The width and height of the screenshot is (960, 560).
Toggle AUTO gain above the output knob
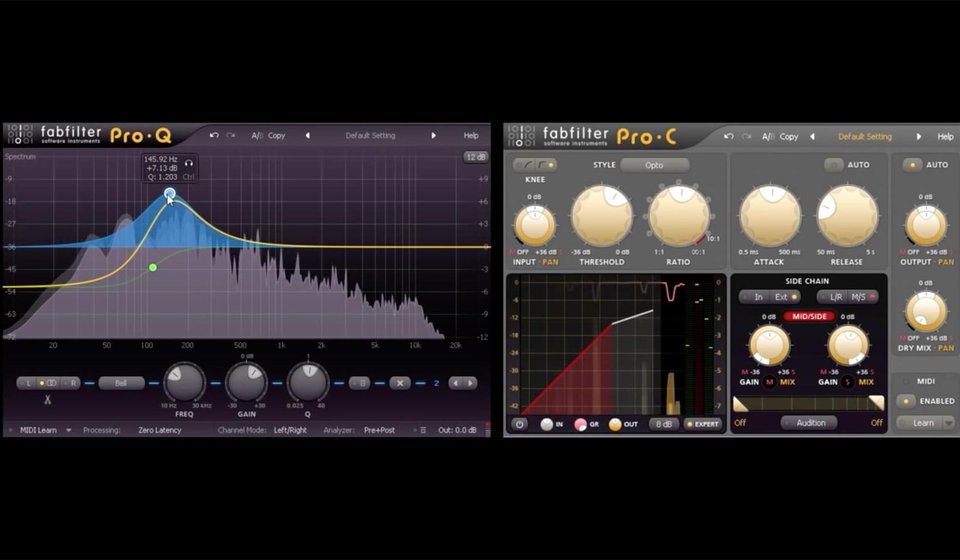tap(912, 165)
